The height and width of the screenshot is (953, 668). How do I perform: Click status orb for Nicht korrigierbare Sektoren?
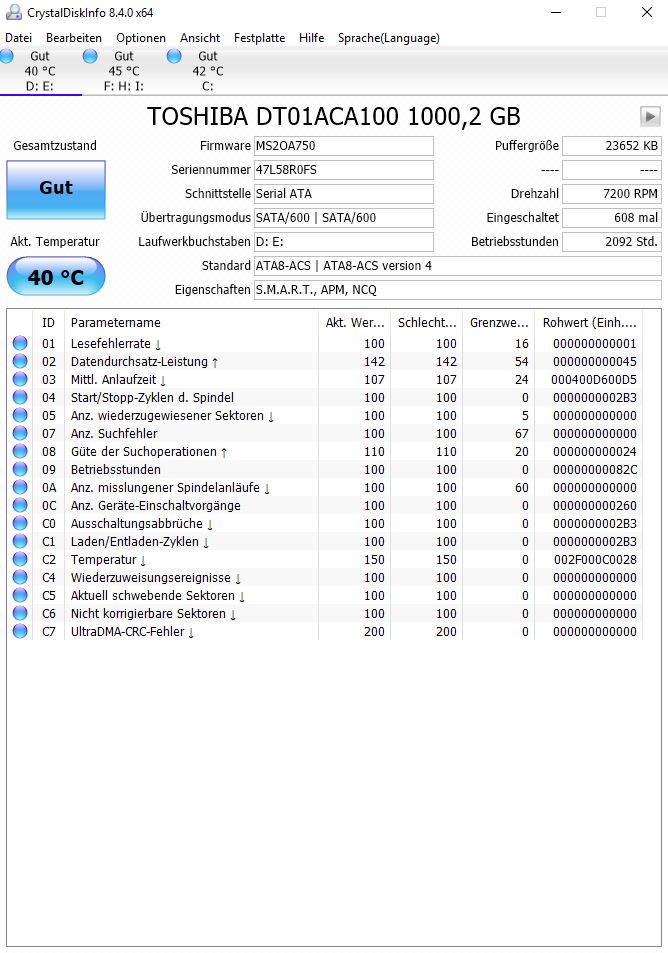pos(20,613)
